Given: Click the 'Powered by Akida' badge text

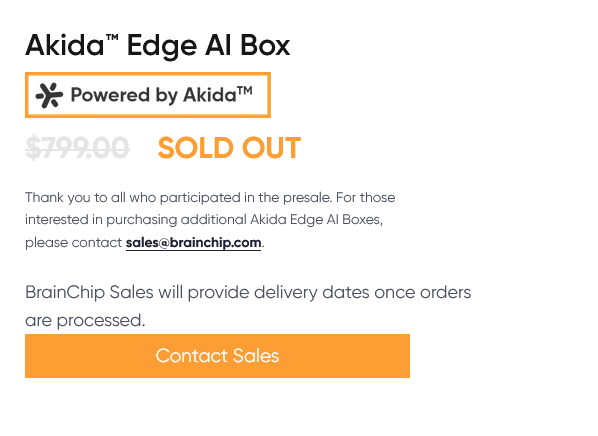Looking at the screenshot, I should (161, 95).
